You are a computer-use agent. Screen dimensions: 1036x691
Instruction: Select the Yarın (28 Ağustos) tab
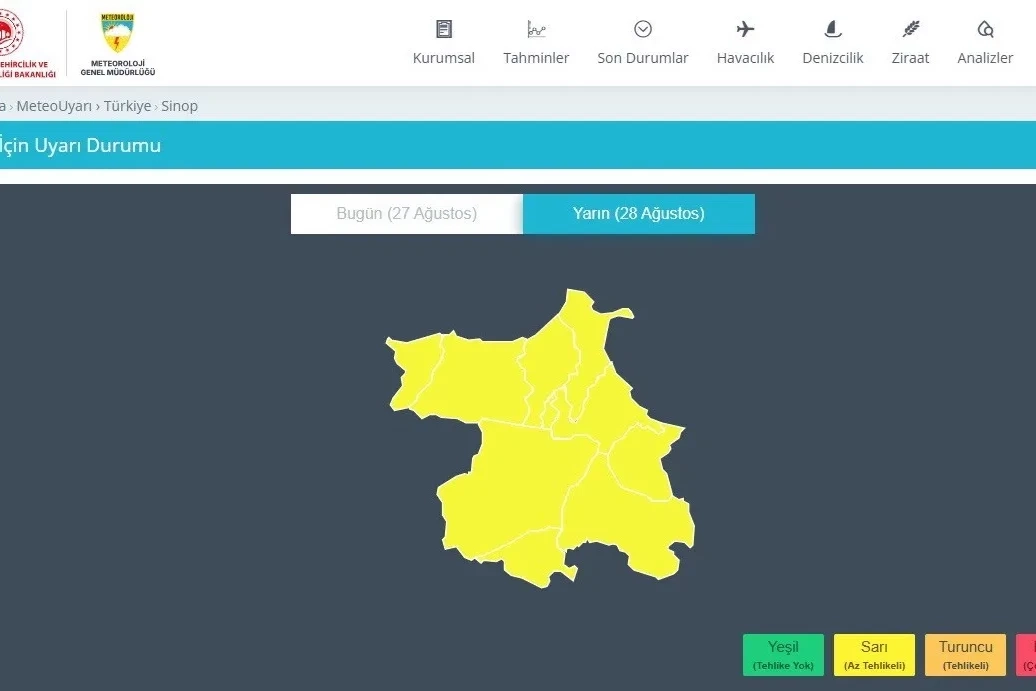coord(639,213)
